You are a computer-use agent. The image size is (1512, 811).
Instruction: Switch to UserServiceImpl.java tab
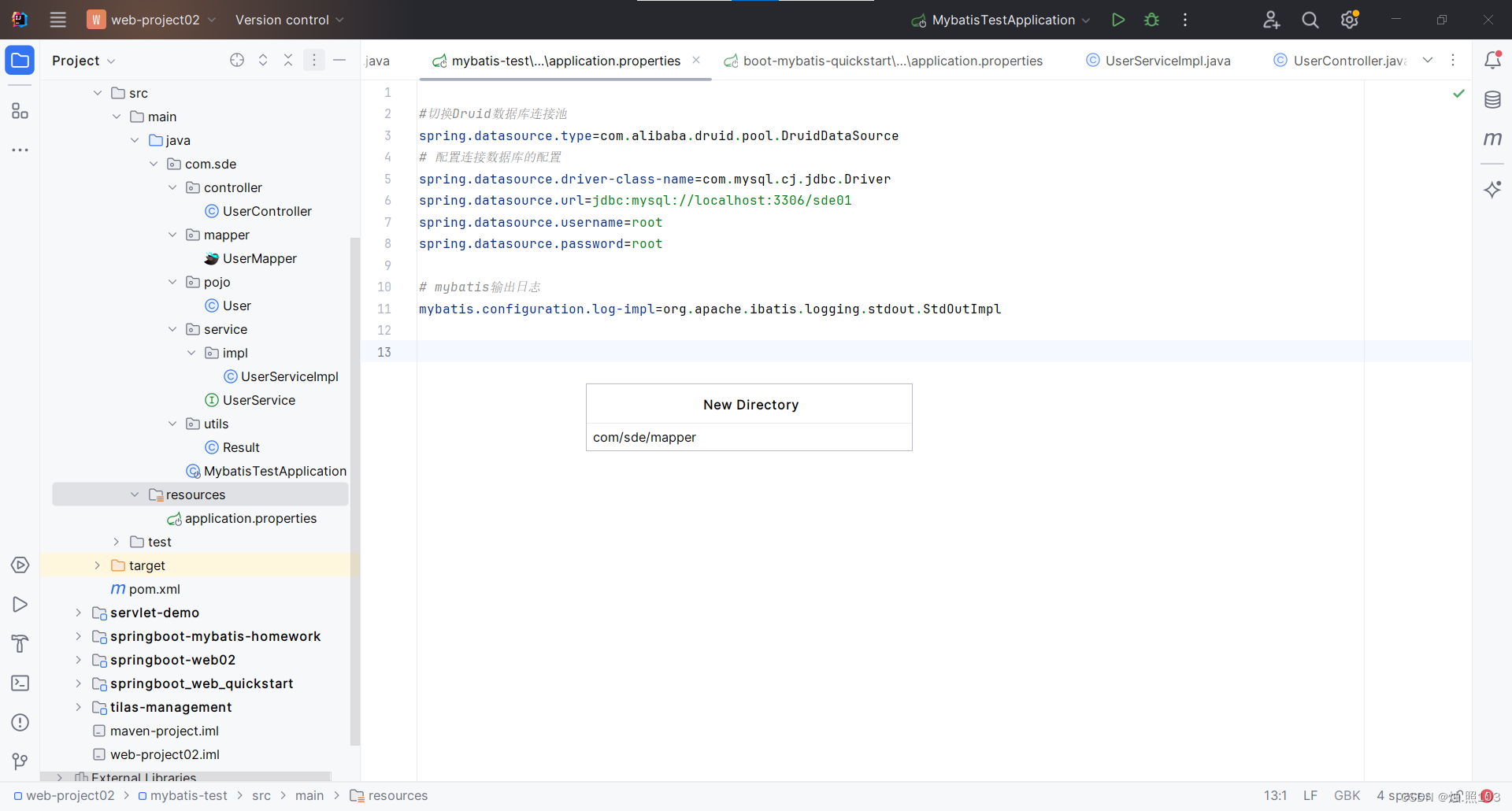1158,61
